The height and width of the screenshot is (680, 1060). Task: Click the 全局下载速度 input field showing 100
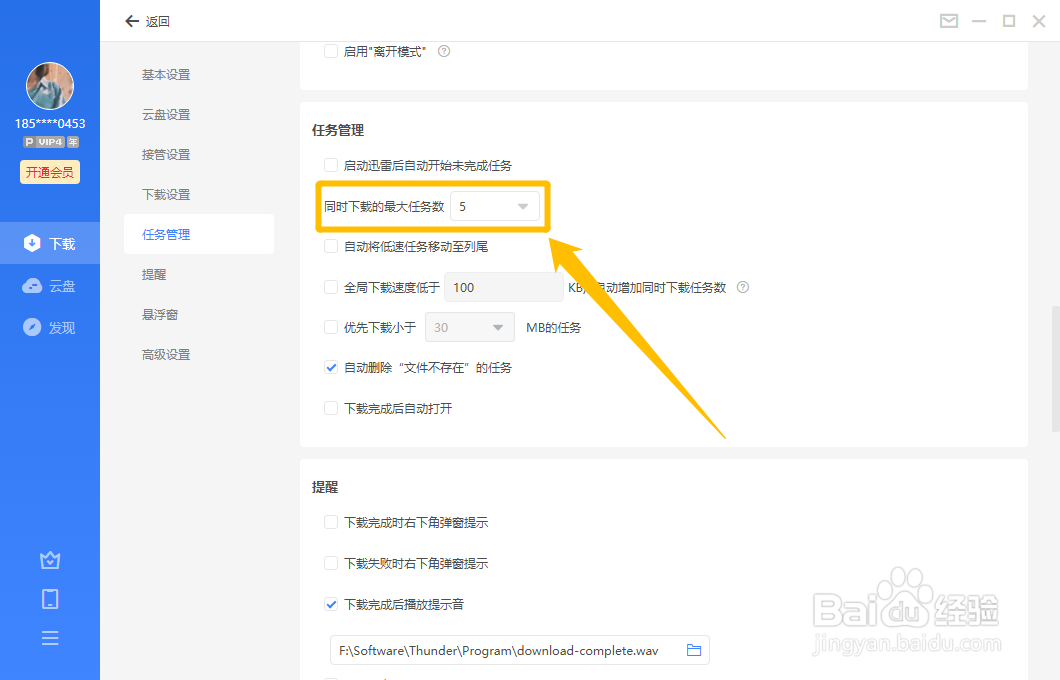[503, 287]
